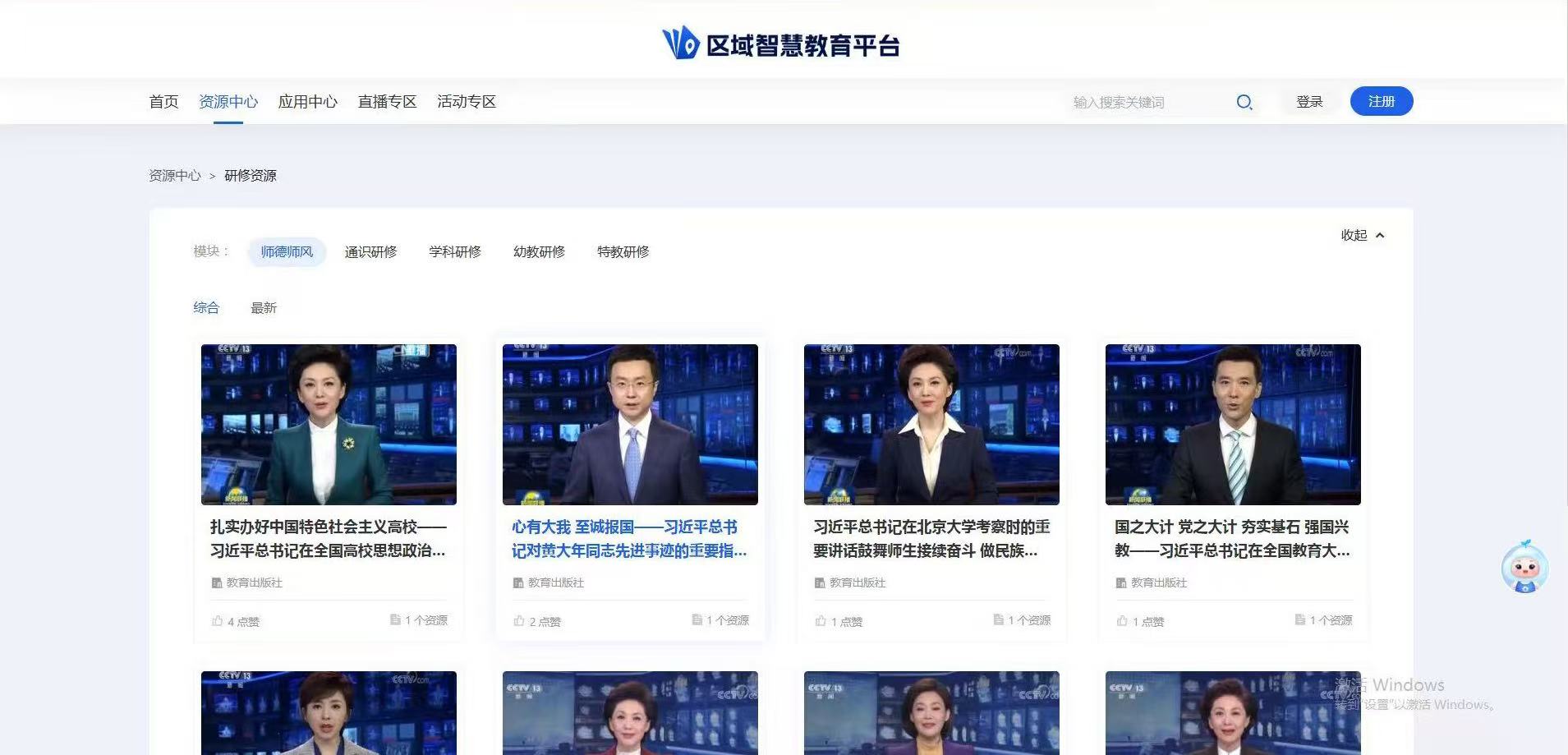Go to 资源中心 breadcrumb link
1568x755 pixels.
click(x=174, y=176)
